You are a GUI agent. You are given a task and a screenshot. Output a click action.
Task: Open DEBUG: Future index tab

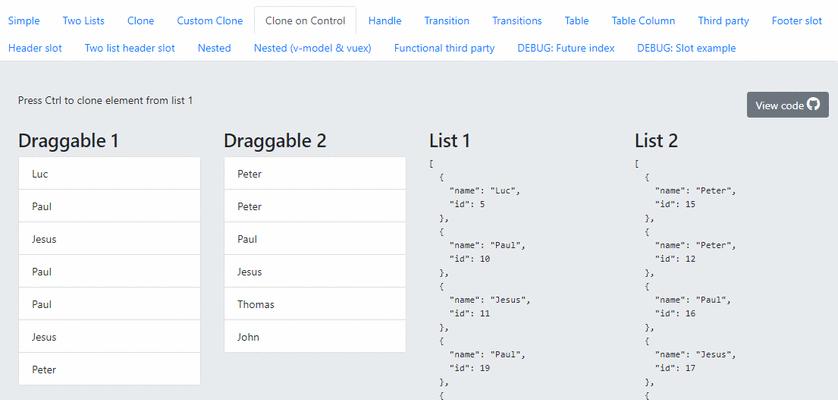(565, 48)
